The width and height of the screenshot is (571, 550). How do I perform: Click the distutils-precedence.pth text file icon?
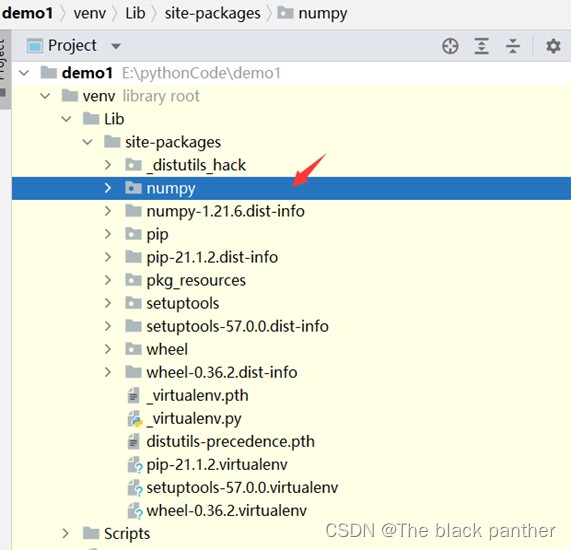click(x=134, y=441)
